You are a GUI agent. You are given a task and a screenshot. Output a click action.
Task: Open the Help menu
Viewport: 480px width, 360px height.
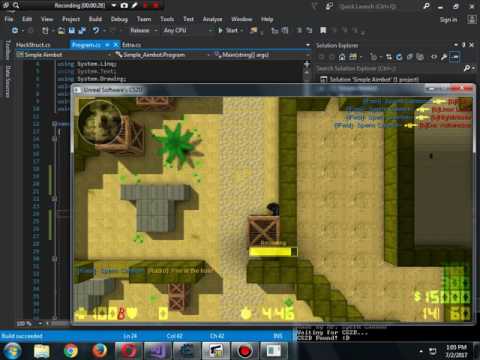pos(267,19)
